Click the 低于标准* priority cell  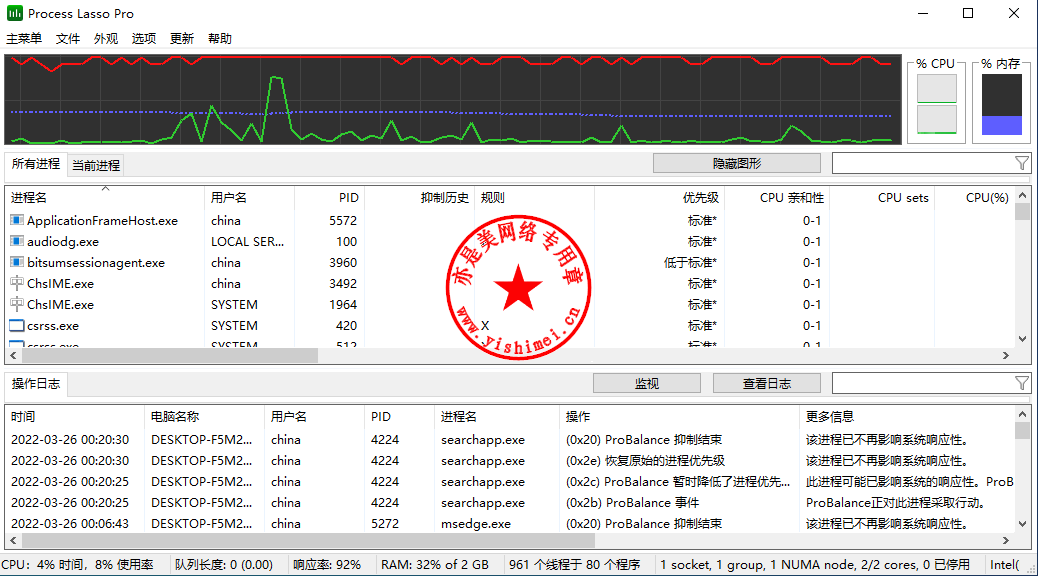[690, 263]
